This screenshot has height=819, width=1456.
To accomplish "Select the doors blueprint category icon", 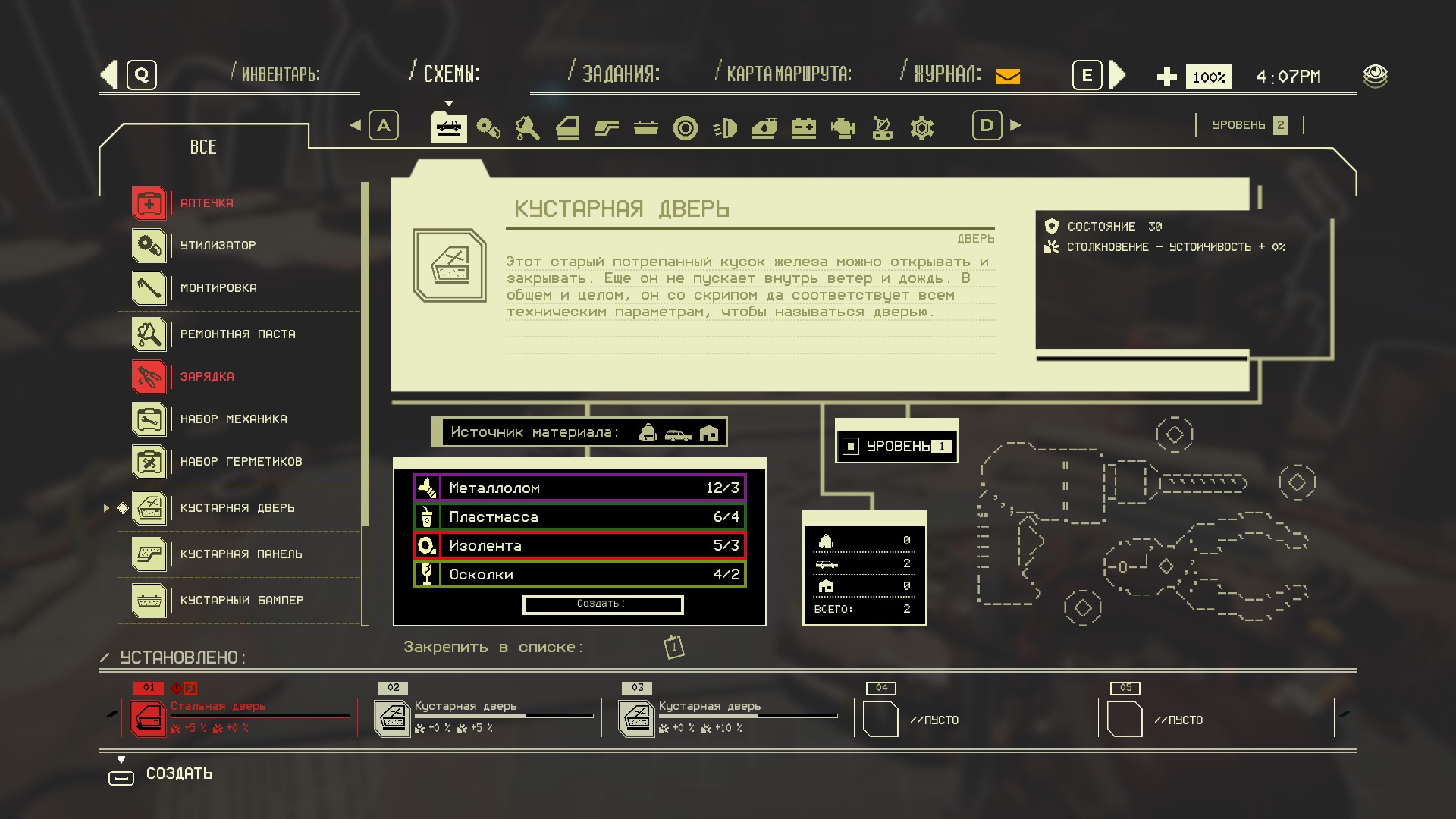I will [567, 127].
